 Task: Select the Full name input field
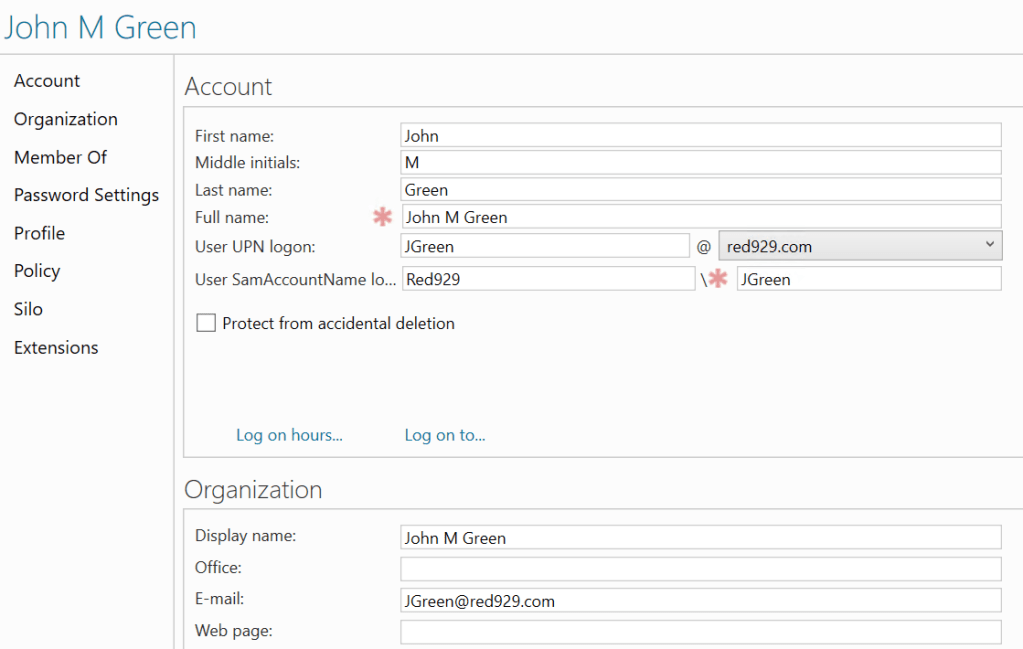click(700, 217)
